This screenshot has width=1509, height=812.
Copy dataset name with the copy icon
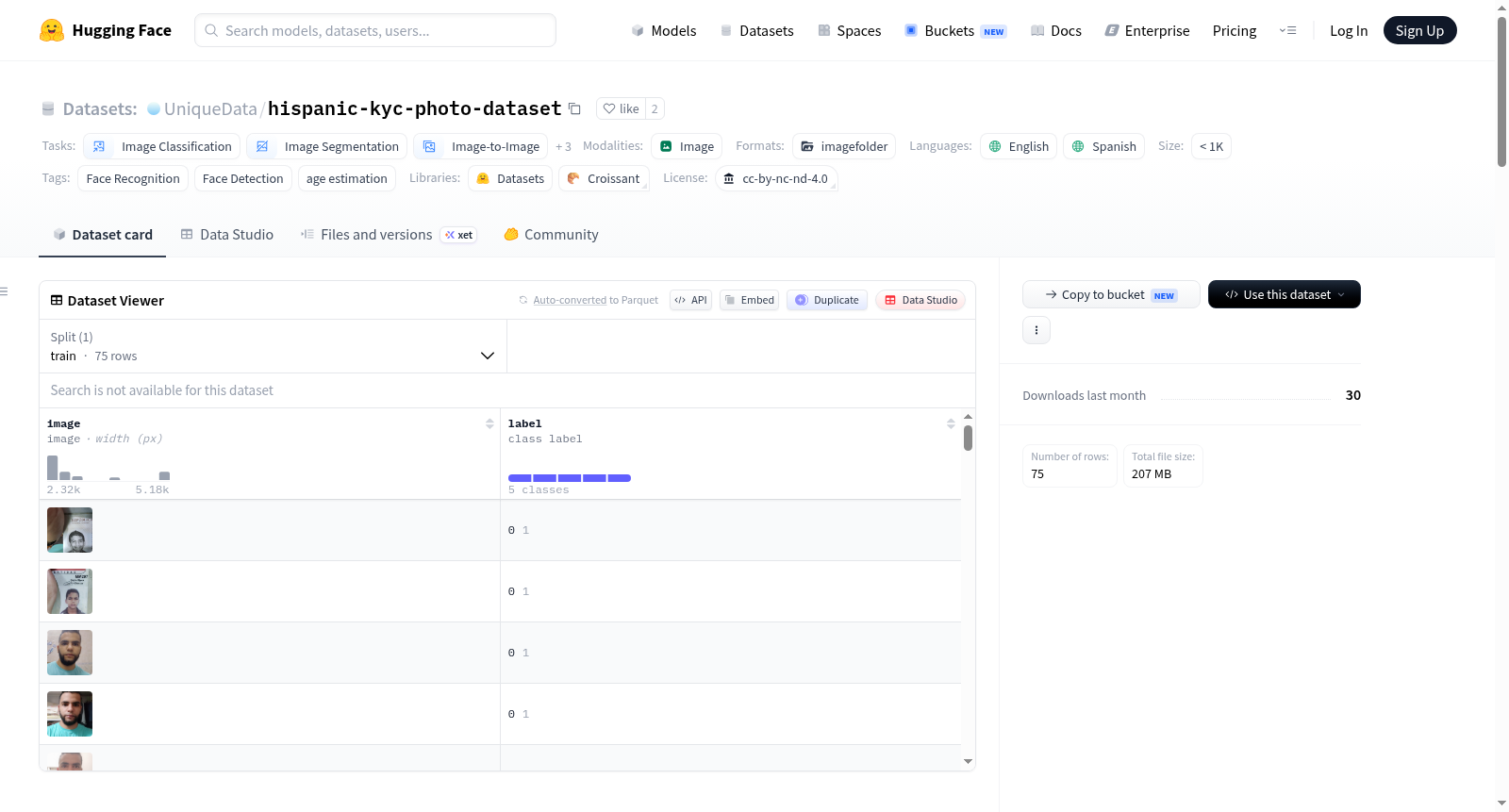(574, 108)
